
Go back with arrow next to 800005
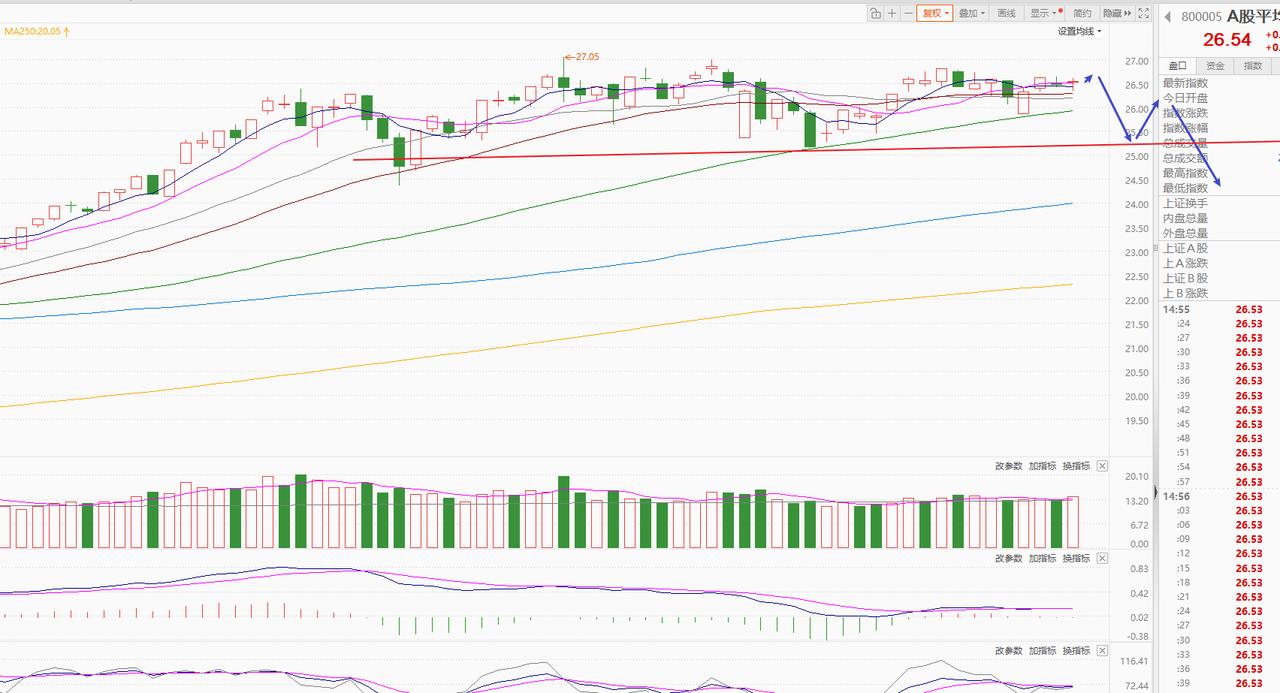[1167, 16]
